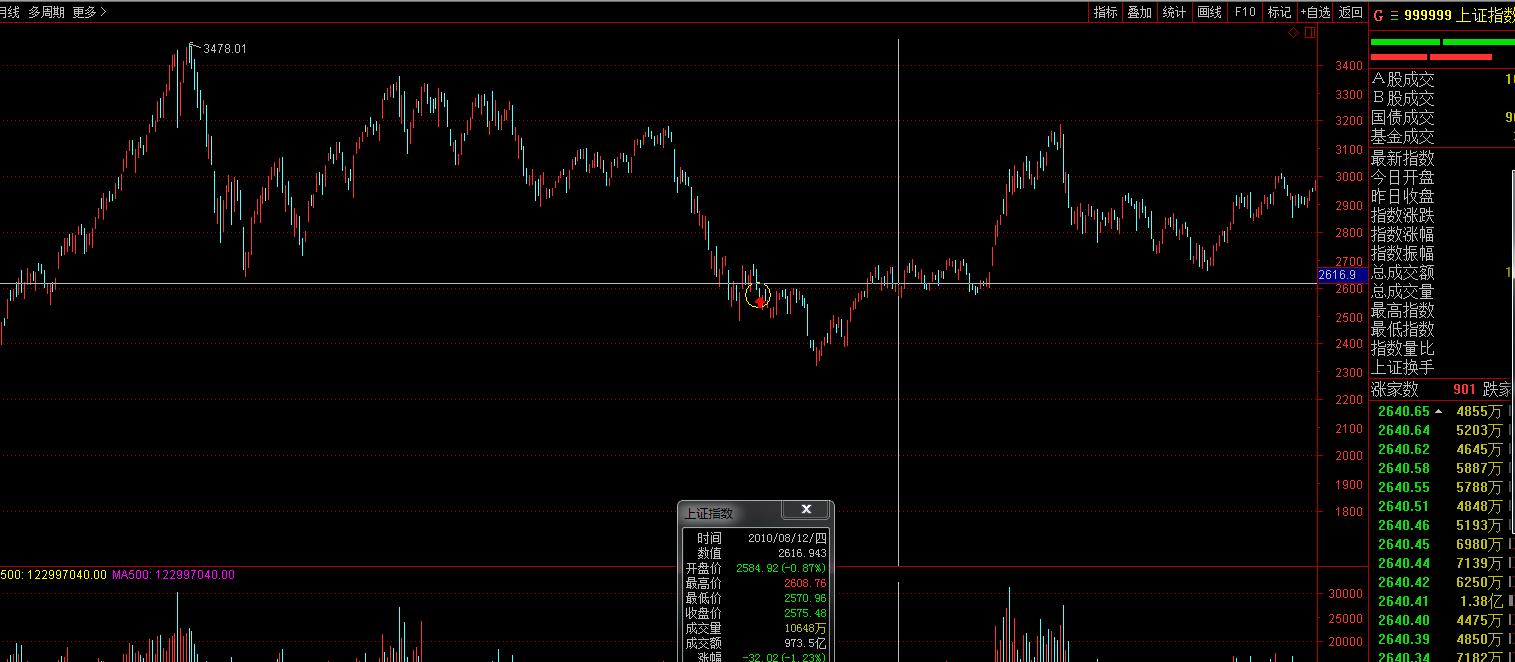Image resolution: width=1515 pixels, height=662 pixels.
Task: Select the 画线 drawing tool button
Action: pyautogui.click(x=1209, y=12)
